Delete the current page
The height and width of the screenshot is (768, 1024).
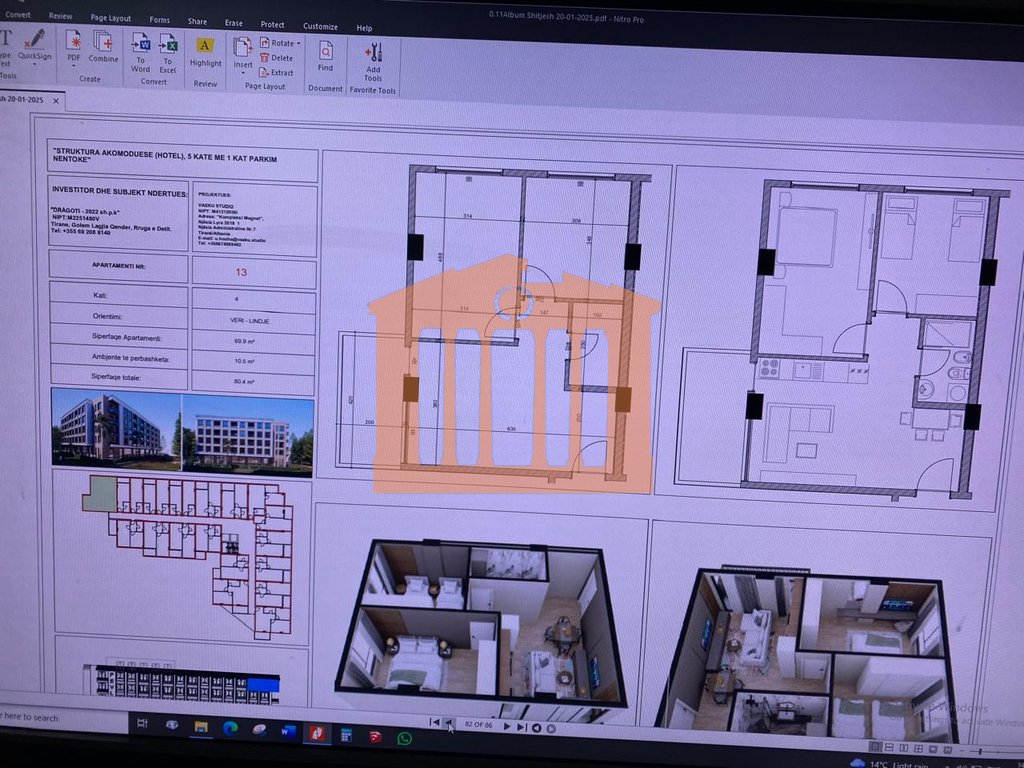[x=276, y=58]
